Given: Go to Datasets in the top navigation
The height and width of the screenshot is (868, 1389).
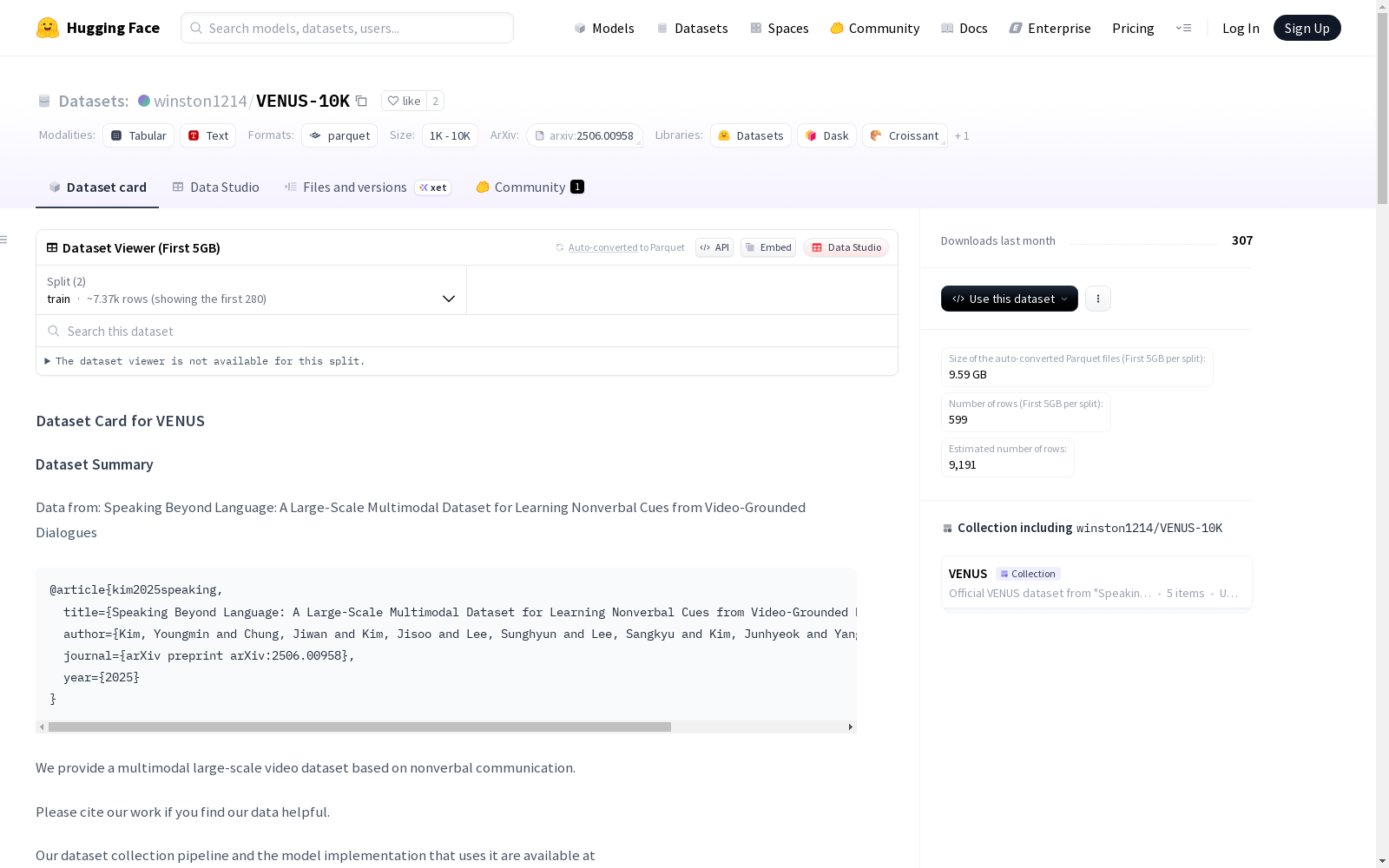Looking at the screenshot, I should [692, 28].
